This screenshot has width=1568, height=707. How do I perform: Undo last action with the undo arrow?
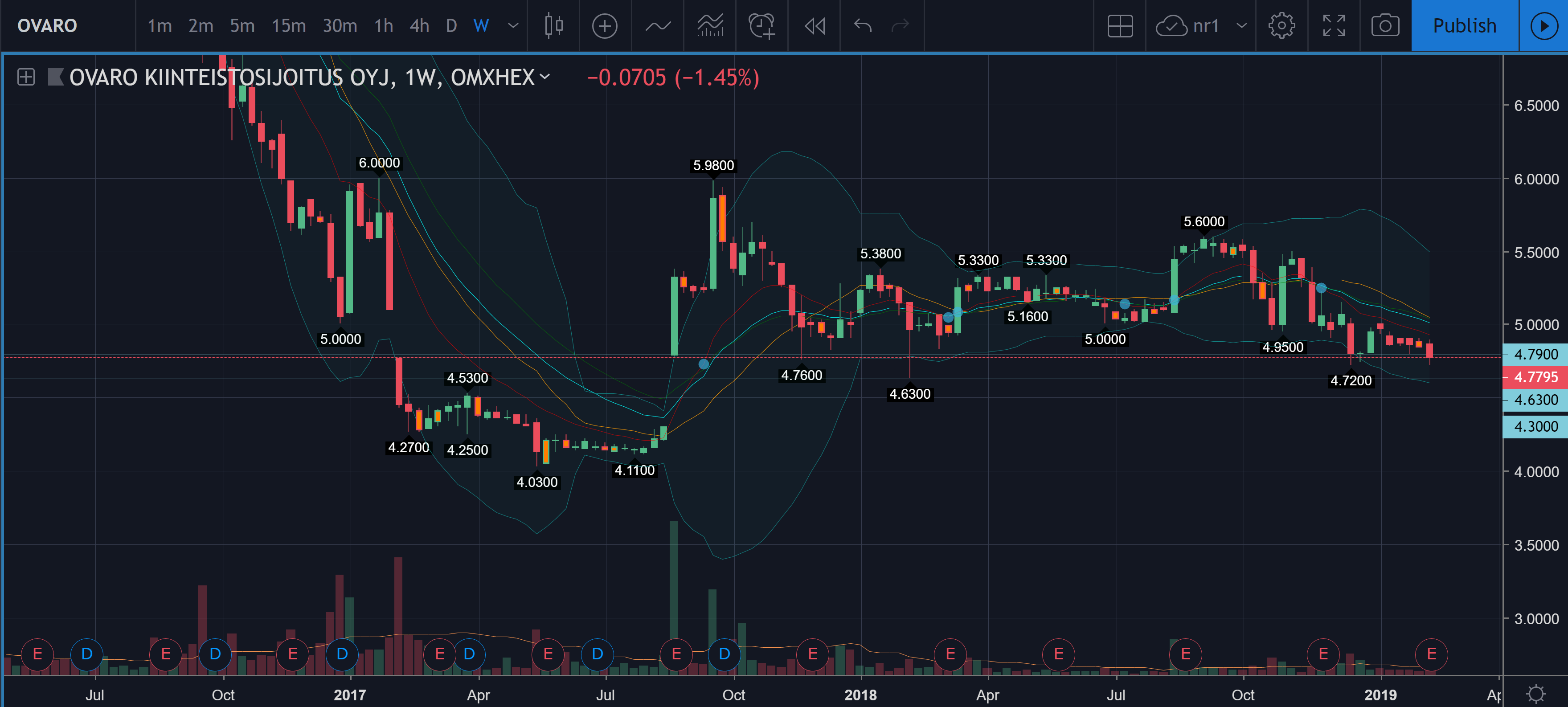pos(863,25)
